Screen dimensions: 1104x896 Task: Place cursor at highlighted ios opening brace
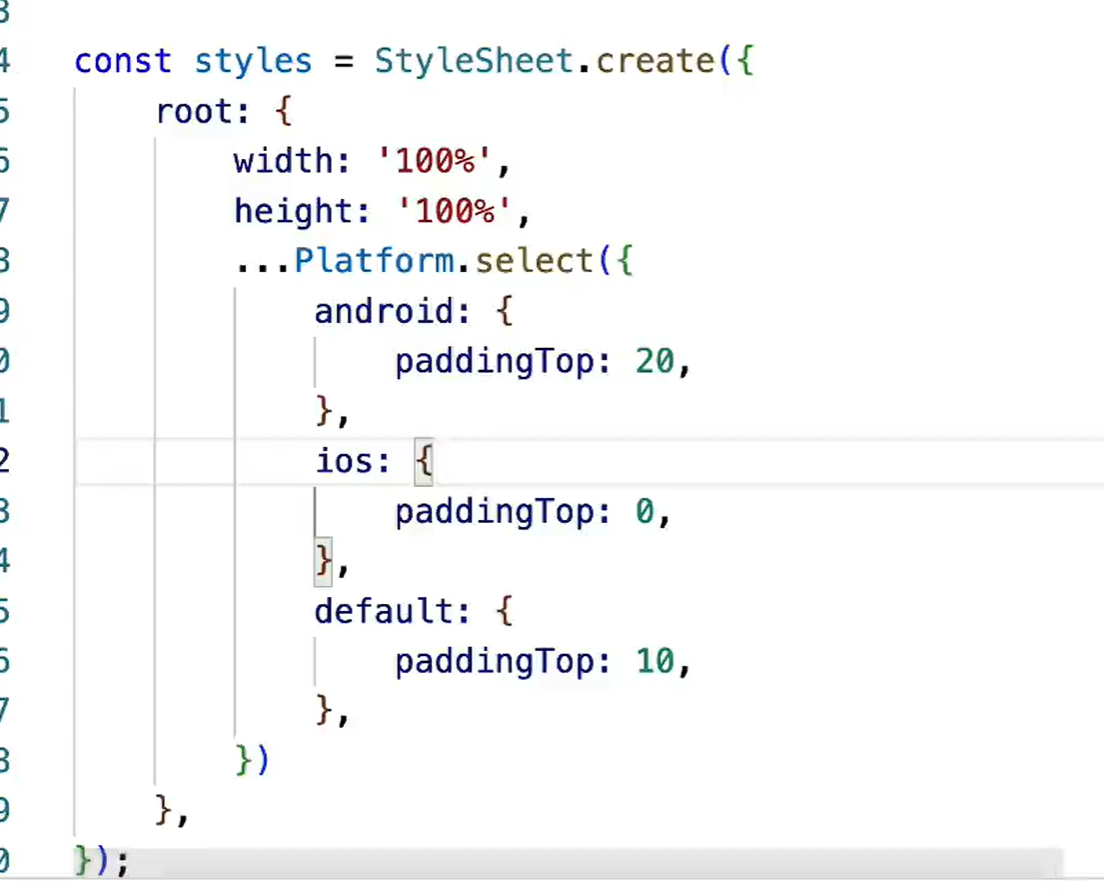coord(424,462)
